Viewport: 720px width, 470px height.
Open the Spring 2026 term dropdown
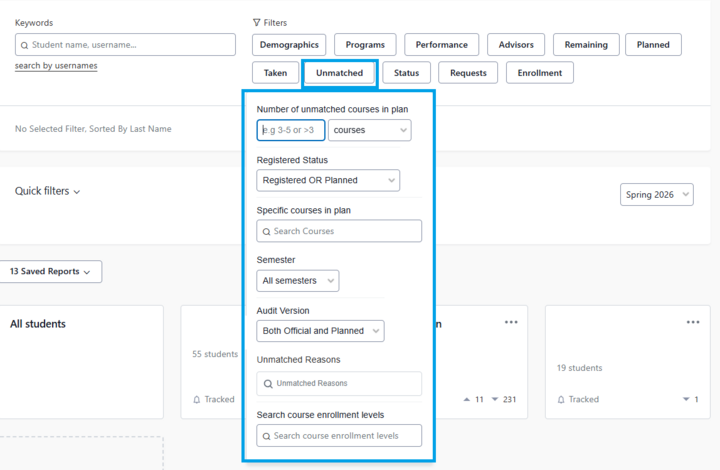pyautogui.click(x=657, y=195)
